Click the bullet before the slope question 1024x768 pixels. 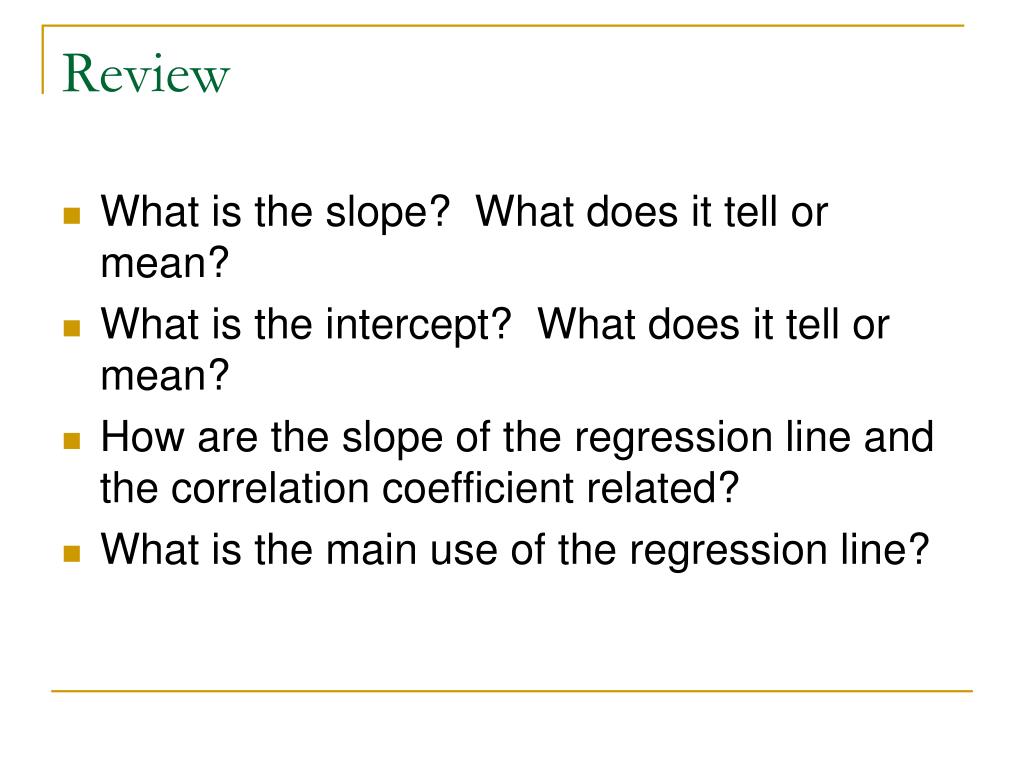(72, 216)
